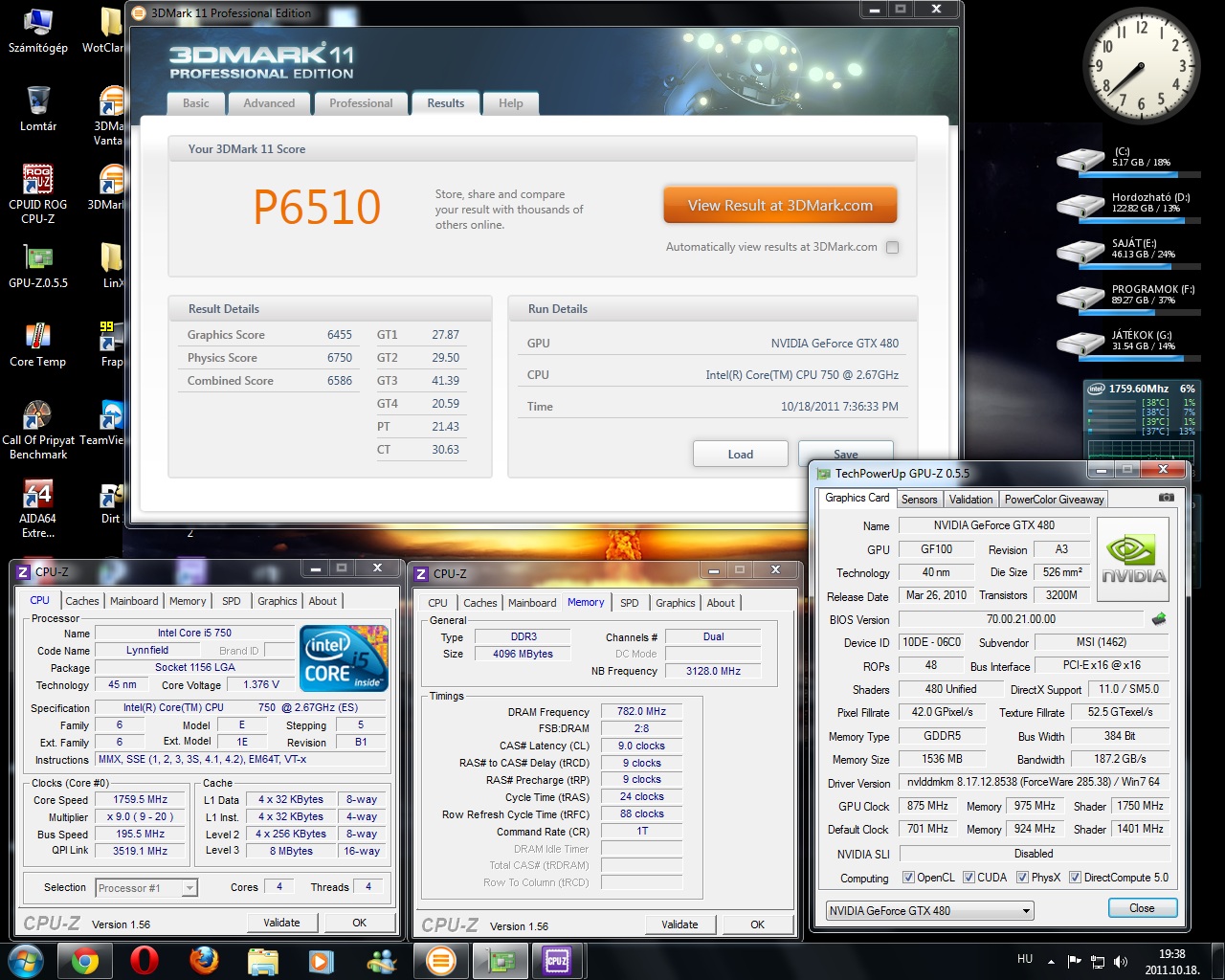The image size is (1225, 980).
Task: Show hidden tray icons arrow
Action: click(1051, 962)
